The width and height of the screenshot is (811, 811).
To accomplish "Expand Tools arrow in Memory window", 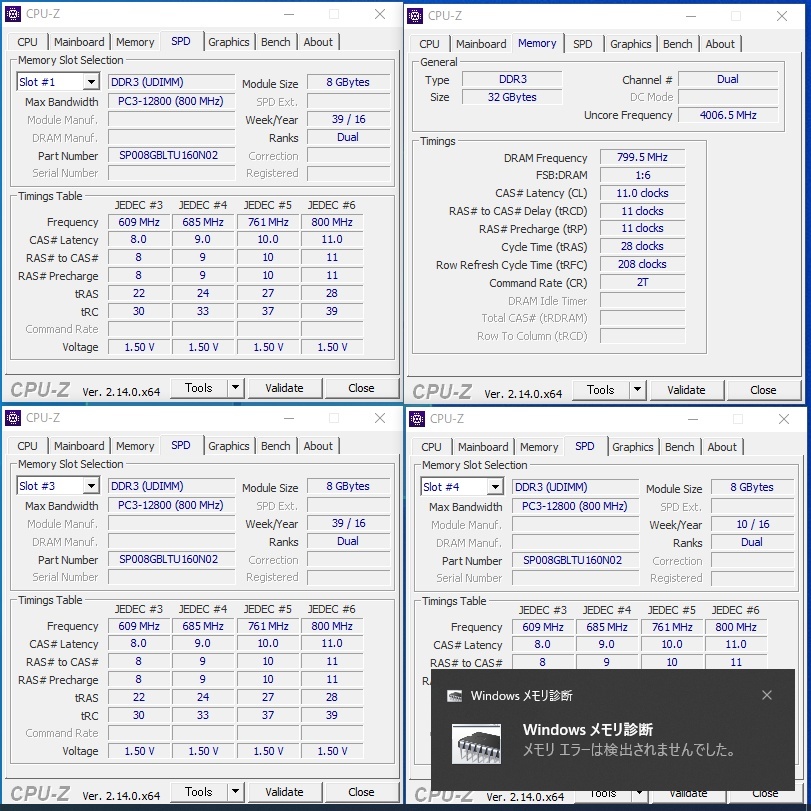I will click(x=637, y=389).
